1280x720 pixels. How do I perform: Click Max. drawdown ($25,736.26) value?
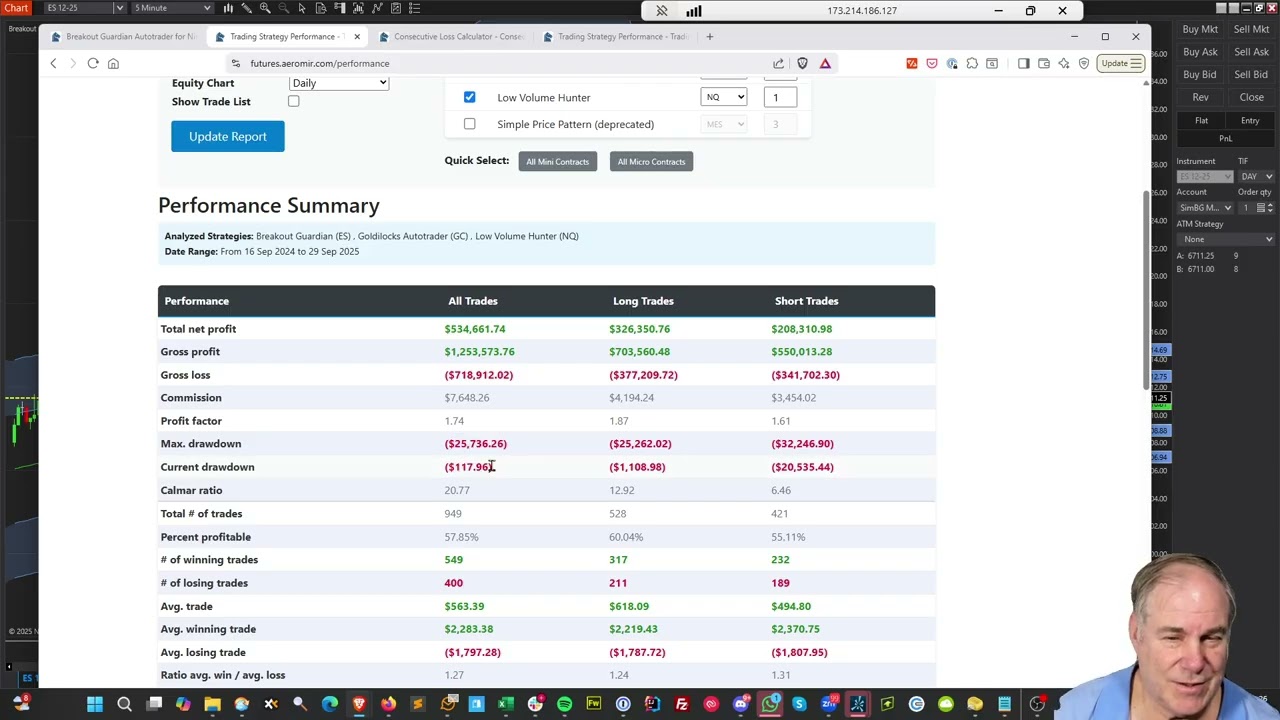476,444
